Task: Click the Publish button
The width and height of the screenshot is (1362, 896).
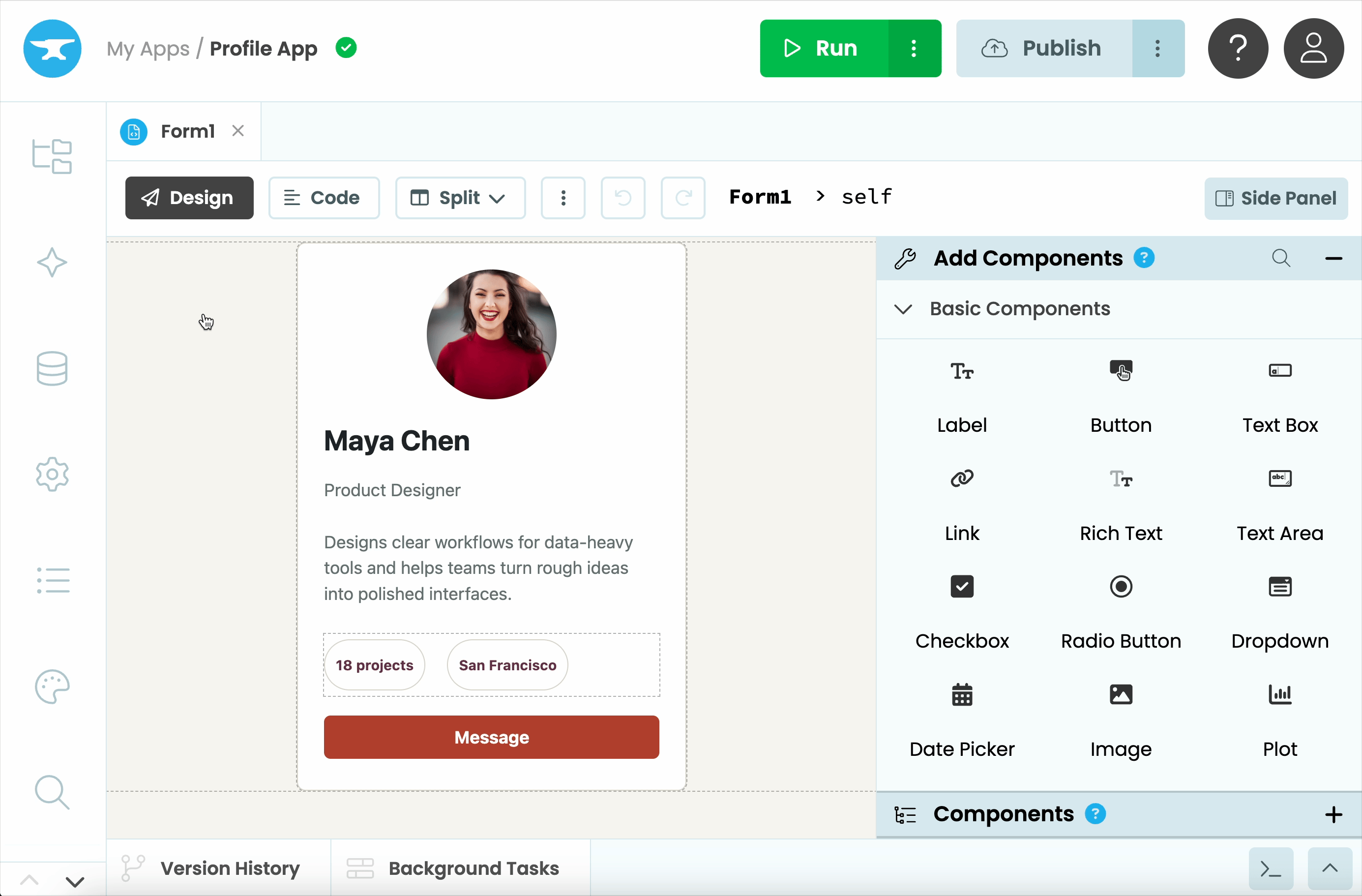Action: pyautogui.click(x=1044, y=49)
